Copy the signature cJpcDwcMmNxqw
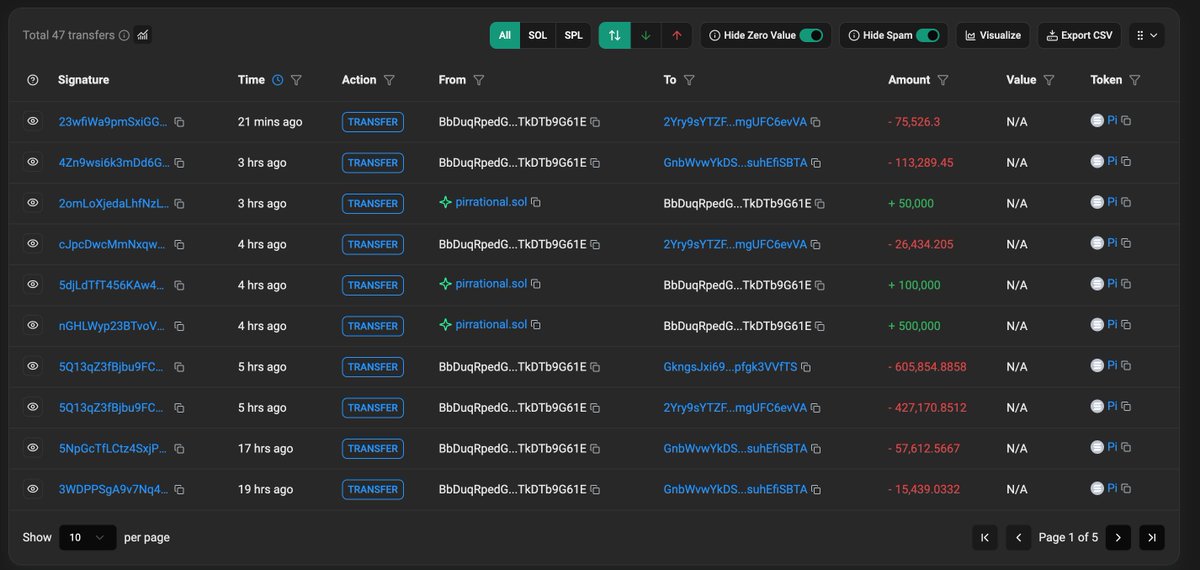The image size is (1200, 570). click(x=180, y=245)
